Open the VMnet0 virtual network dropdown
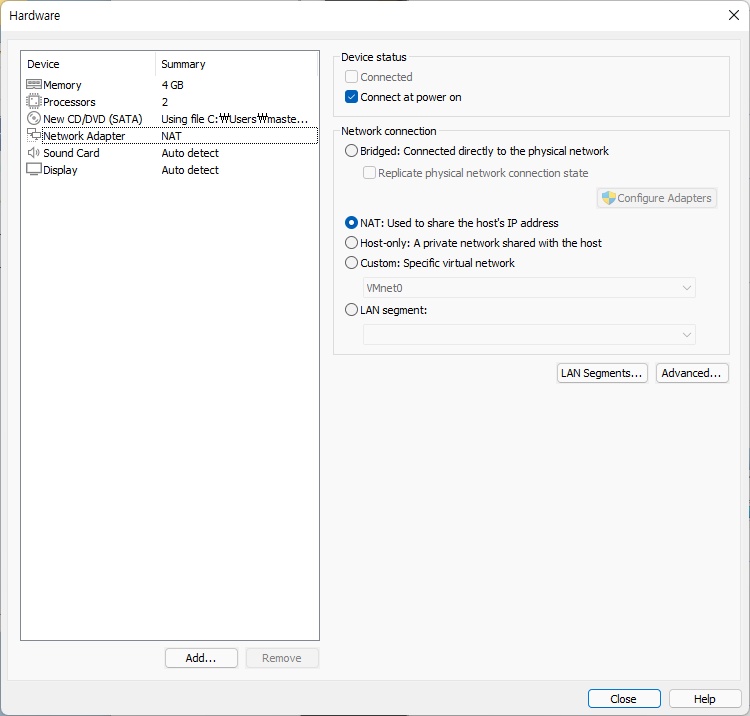 (x=529, y=288)
